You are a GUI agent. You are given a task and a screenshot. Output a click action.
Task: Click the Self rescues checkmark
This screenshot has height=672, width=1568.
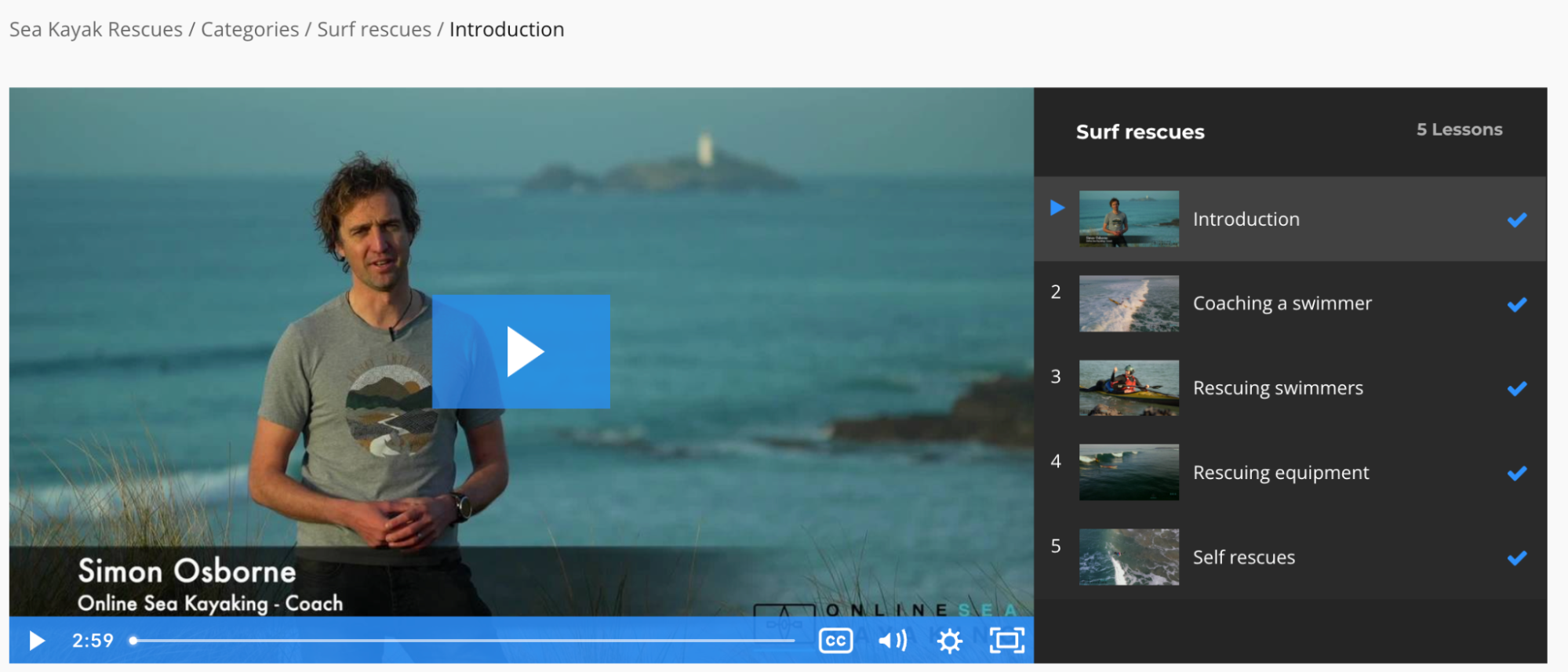point(1517,558)
